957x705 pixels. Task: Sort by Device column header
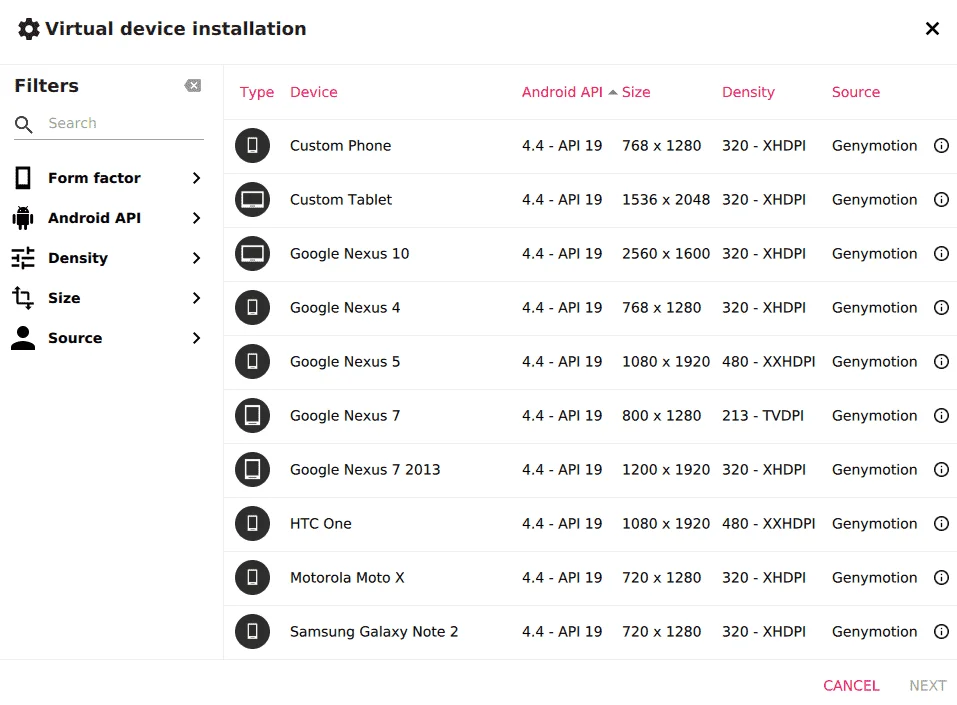(314, 92)
